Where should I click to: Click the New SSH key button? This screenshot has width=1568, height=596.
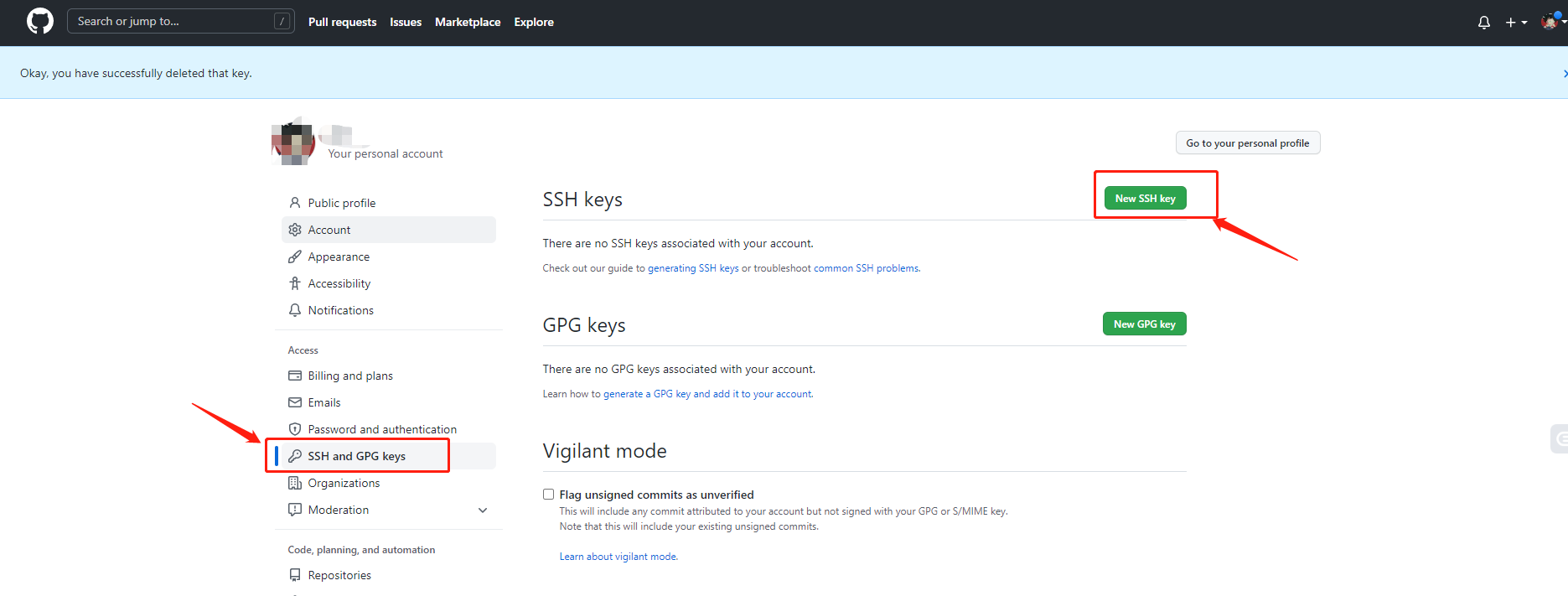click(x=1145, y=198)
